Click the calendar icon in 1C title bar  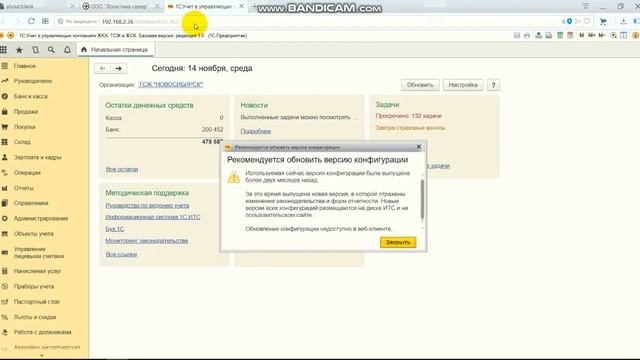(x=570, y=36)
